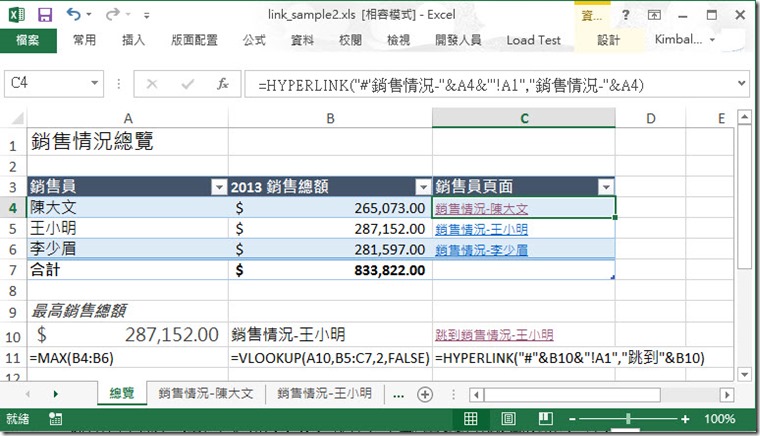Select all cells via corner triangle

[16, 118]
